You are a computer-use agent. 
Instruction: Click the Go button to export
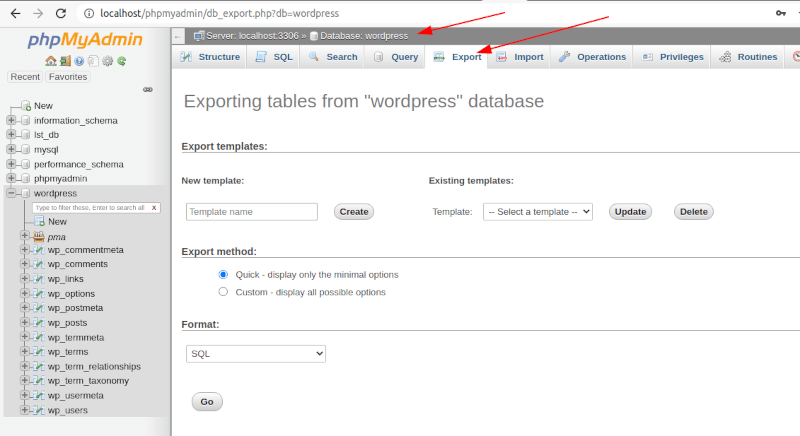point(207,402)
